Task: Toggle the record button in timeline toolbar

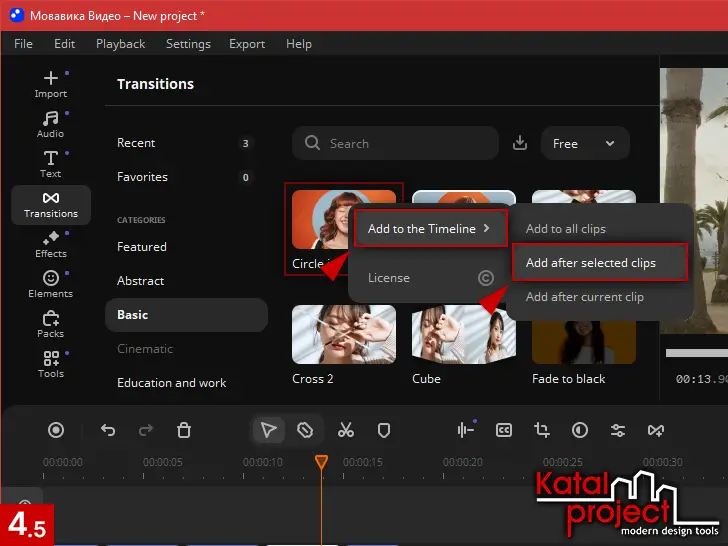Action: click(x=56, y=430)
